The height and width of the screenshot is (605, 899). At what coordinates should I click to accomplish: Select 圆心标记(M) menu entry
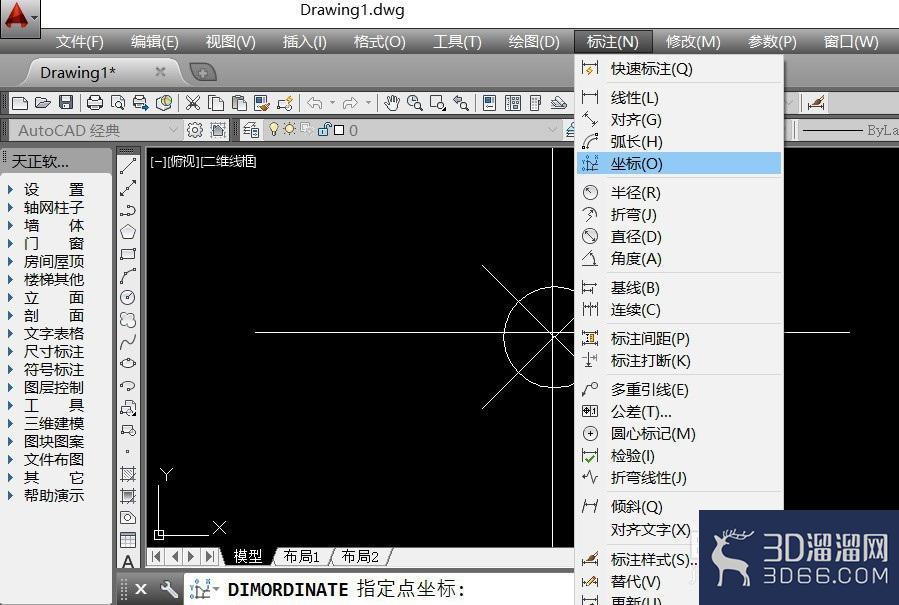(679, 434)
